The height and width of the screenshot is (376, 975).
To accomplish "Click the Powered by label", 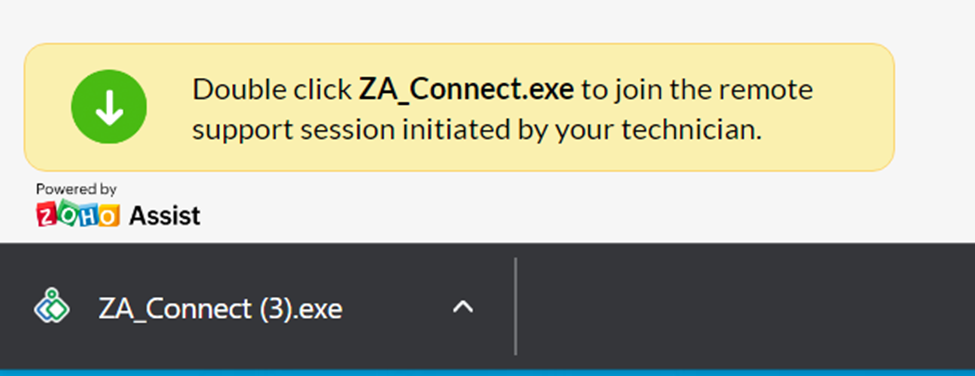I will [76, 189].
